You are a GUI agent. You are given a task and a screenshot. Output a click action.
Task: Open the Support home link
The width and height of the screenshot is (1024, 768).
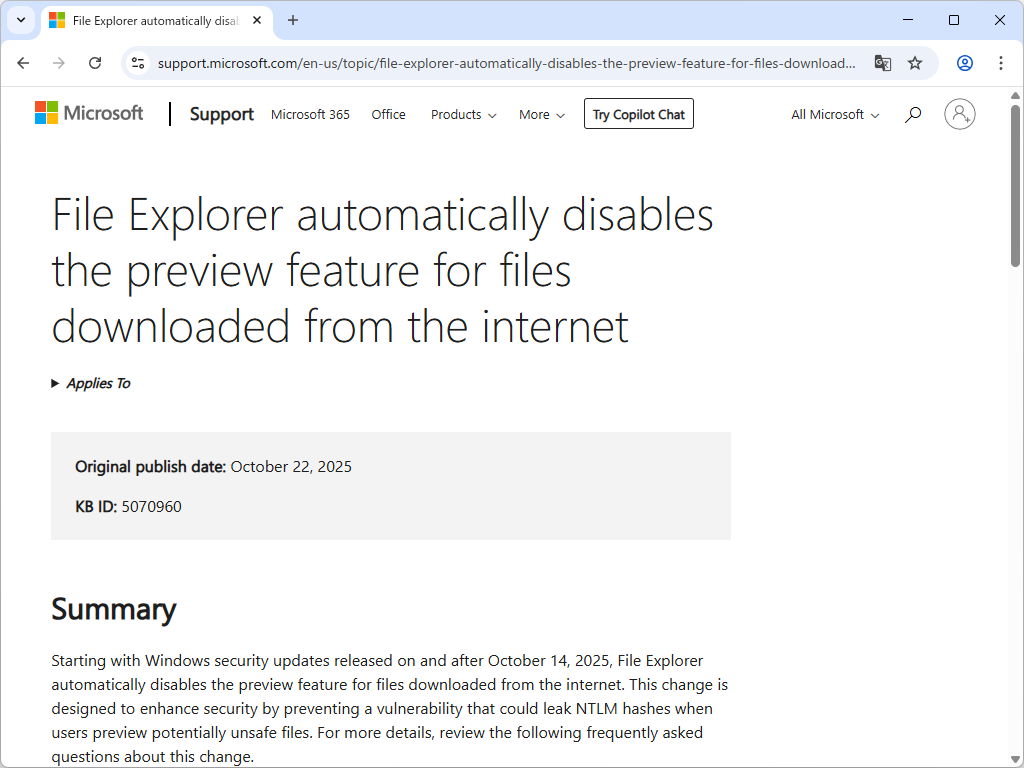coord(221,114)
